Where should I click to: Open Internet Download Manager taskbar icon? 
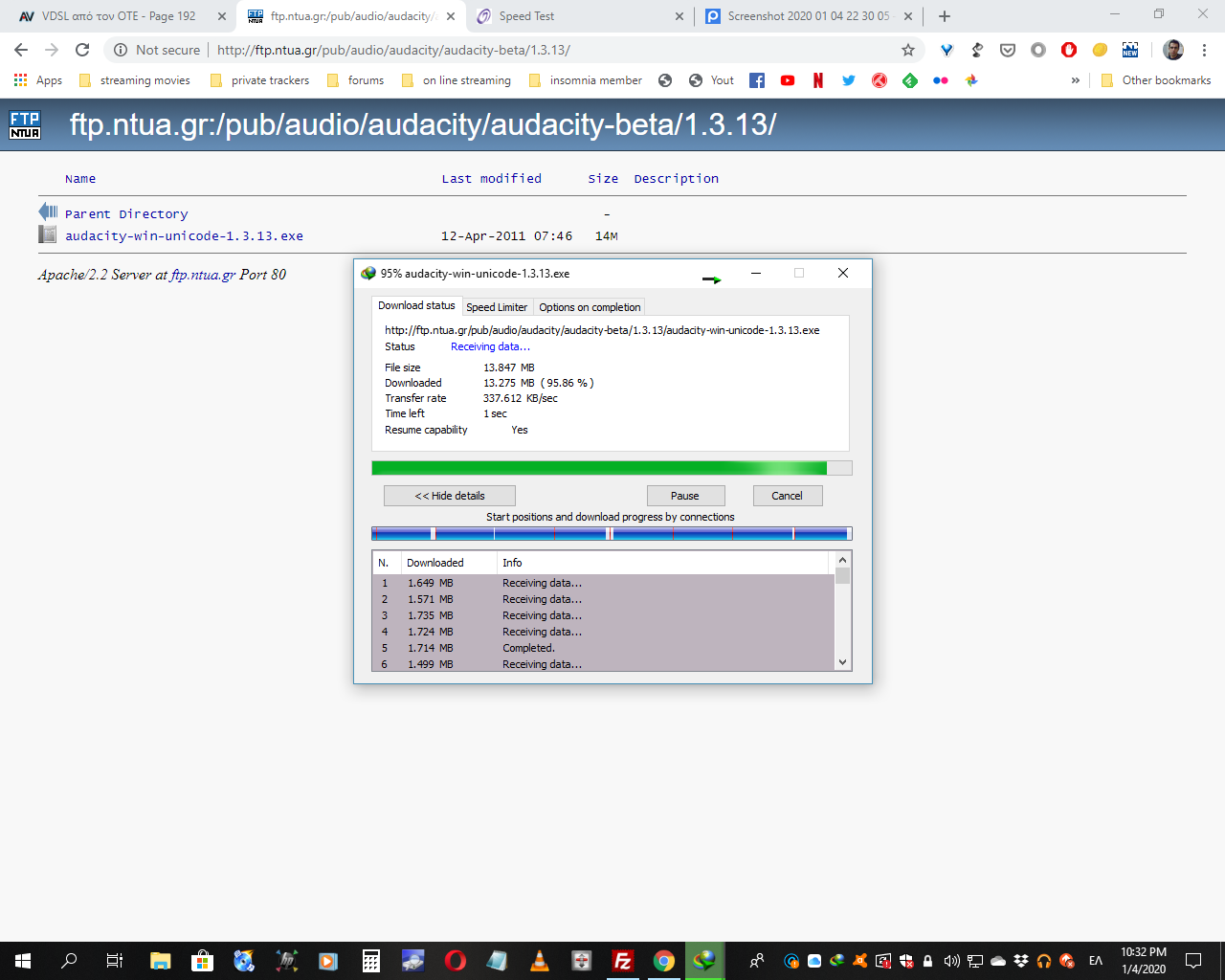[704, 960]
